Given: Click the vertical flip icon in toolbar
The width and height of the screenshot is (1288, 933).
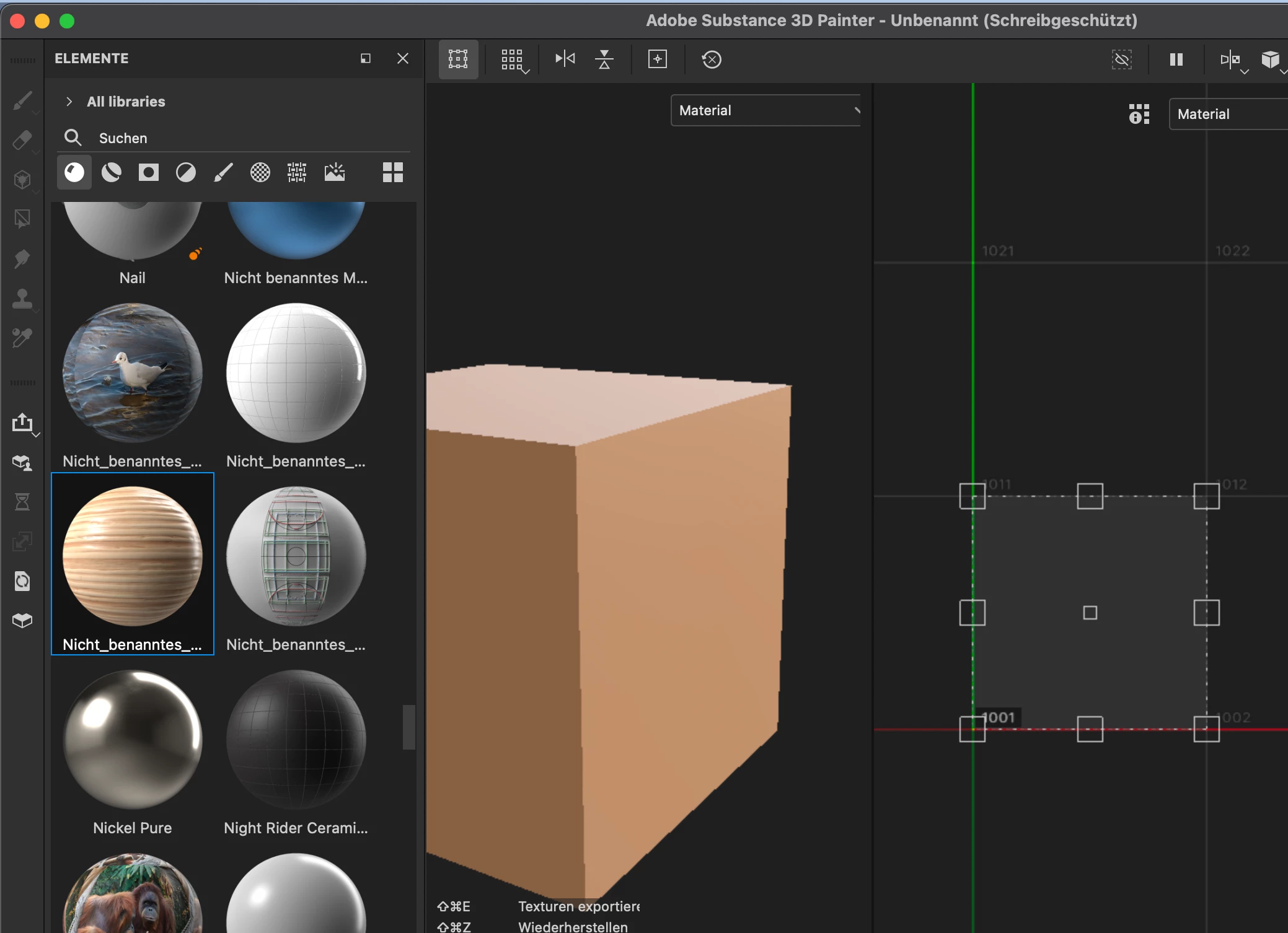Looking at the screenshot, I should (604, 59).
